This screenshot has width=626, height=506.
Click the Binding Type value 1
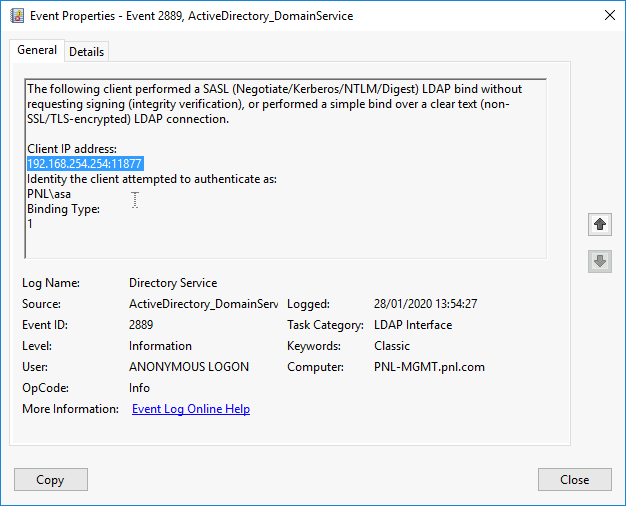30,224
